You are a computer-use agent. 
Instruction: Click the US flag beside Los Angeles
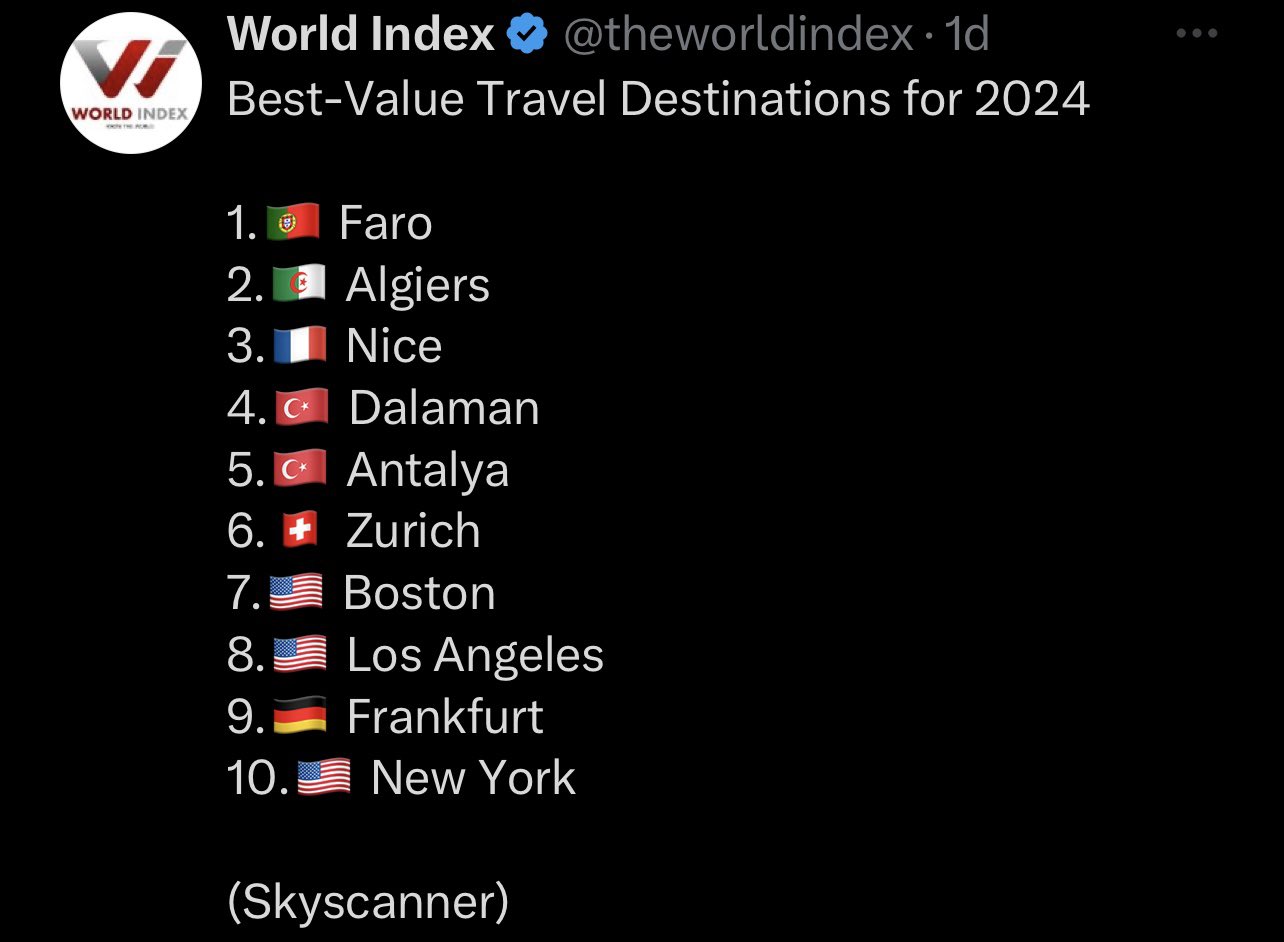pyautogui.click(x=300, y=655)
